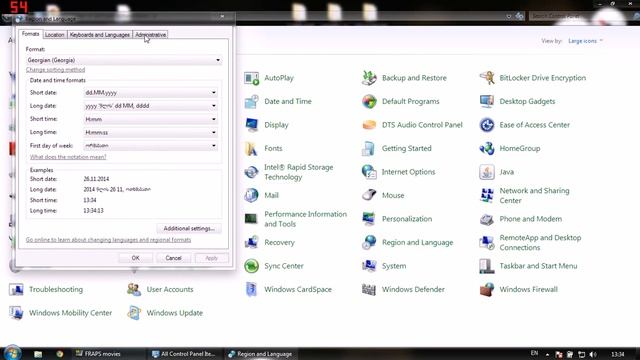
Task: Open the Java icon
Action: [487, 172]
